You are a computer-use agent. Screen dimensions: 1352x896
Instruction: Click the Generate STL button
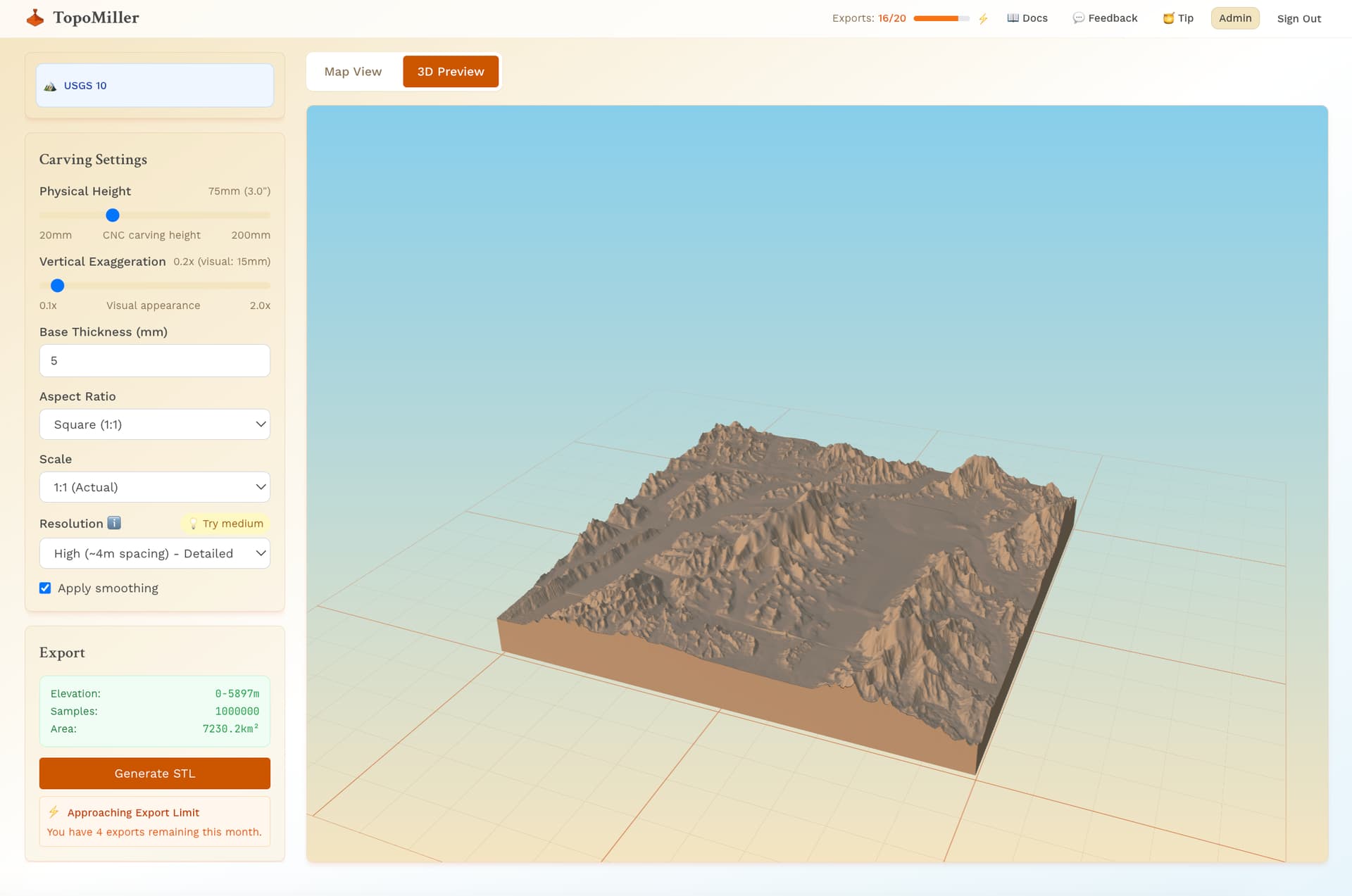tap(155, 774)
